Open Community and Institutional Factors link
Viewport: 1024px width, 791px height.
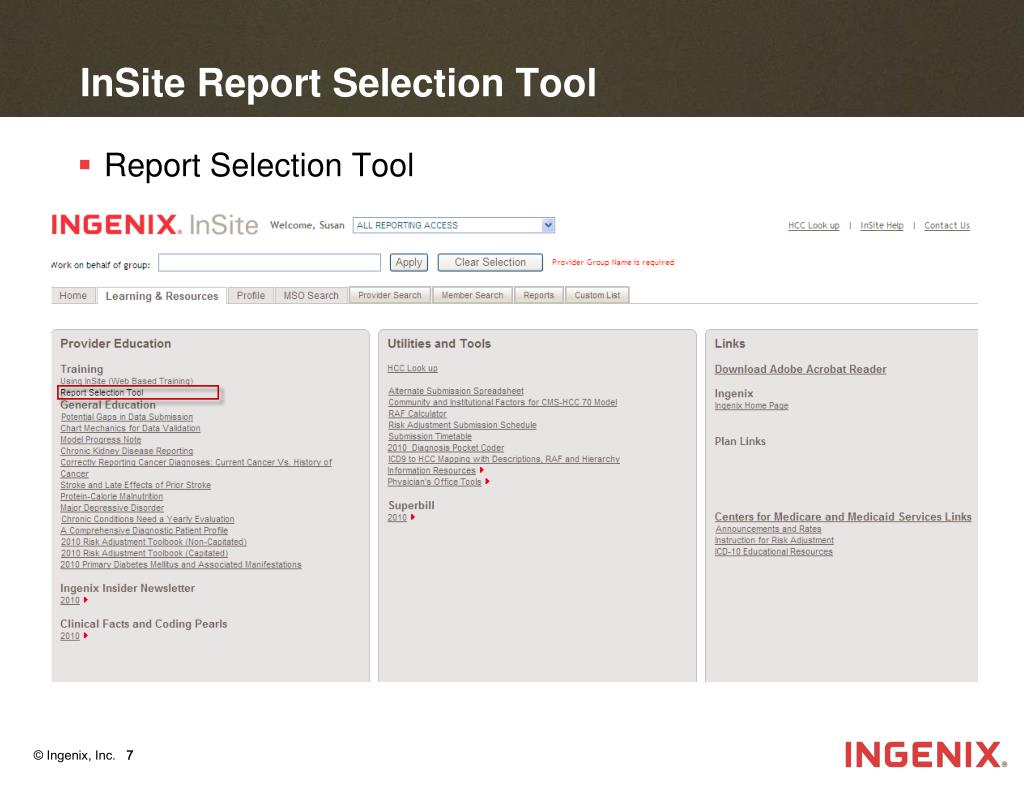[503, 402]
